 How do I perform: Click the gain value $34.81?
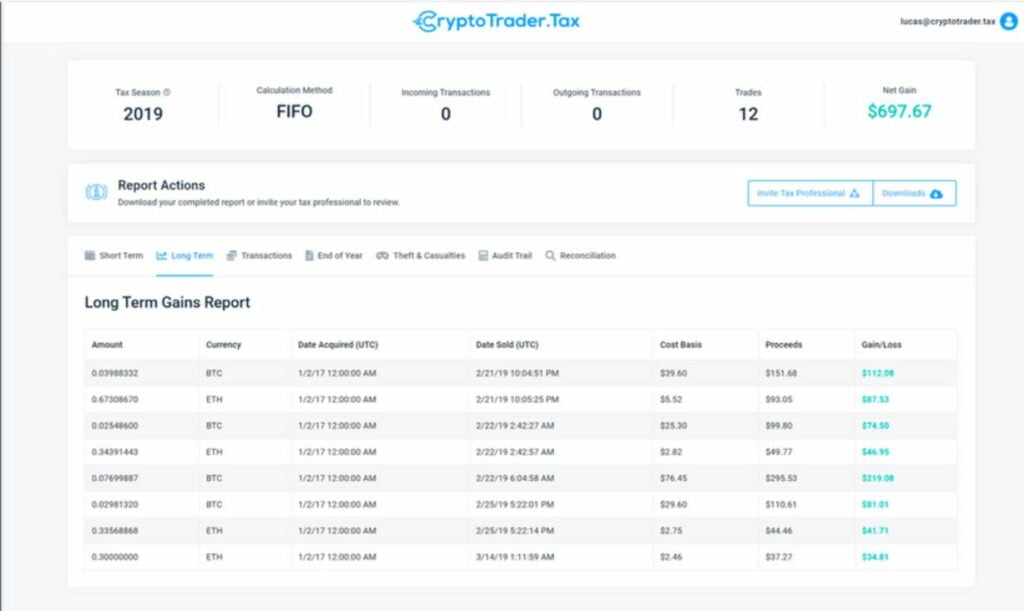(875, 557)
